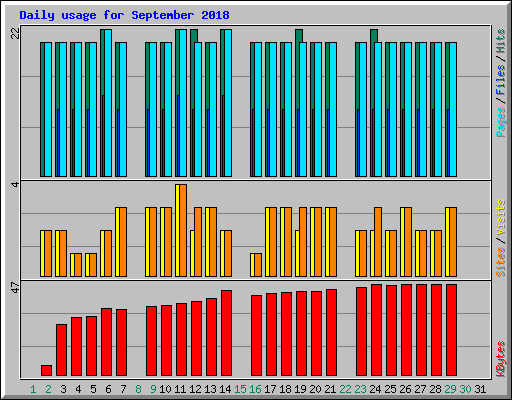Click the 'Visits' legend label
This screenshot has width=512, height=400.
[500, 218]
